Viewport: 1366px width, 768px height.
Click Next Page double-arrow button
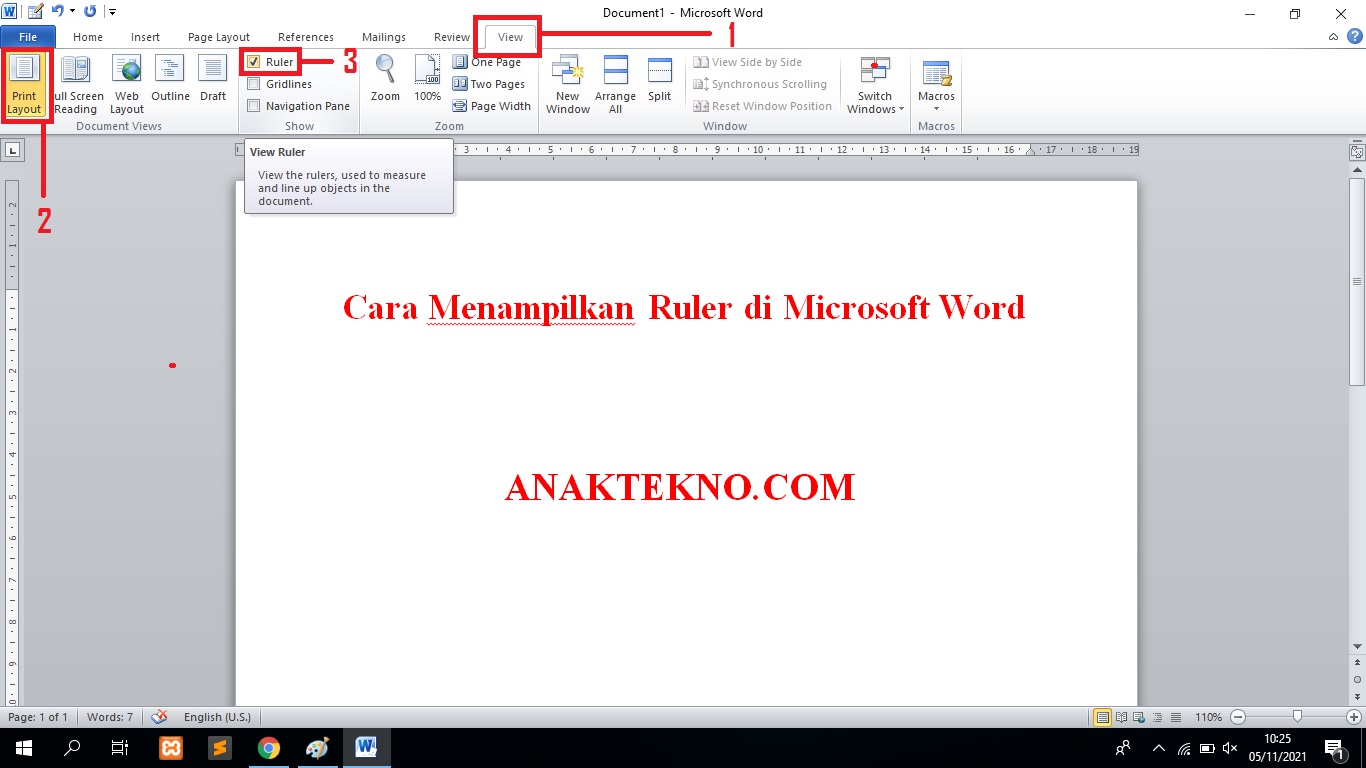pos(1357,695)
